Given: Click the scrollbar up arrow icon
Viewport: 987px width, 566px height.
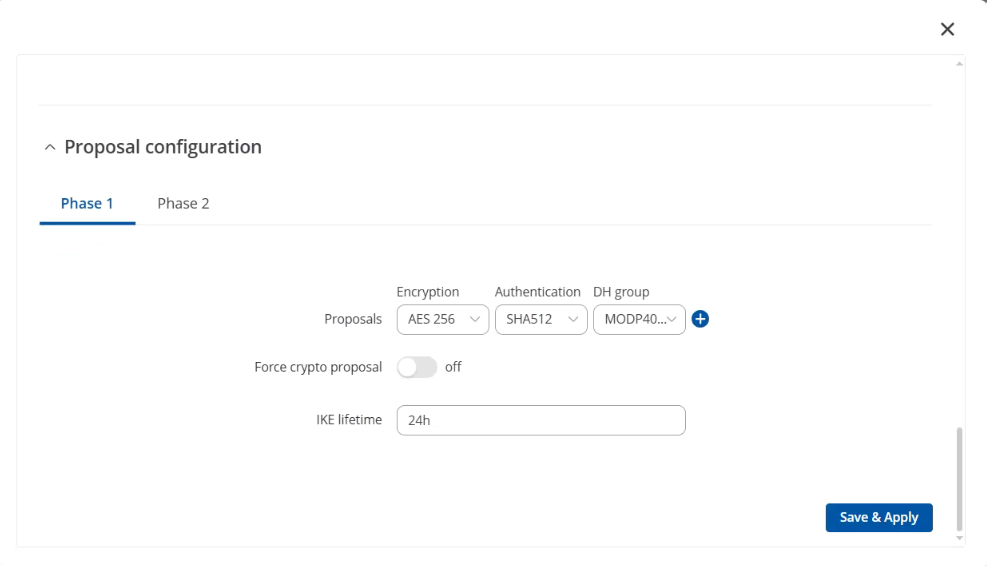Looking at the screenshot, I should [x=959, y=64].
